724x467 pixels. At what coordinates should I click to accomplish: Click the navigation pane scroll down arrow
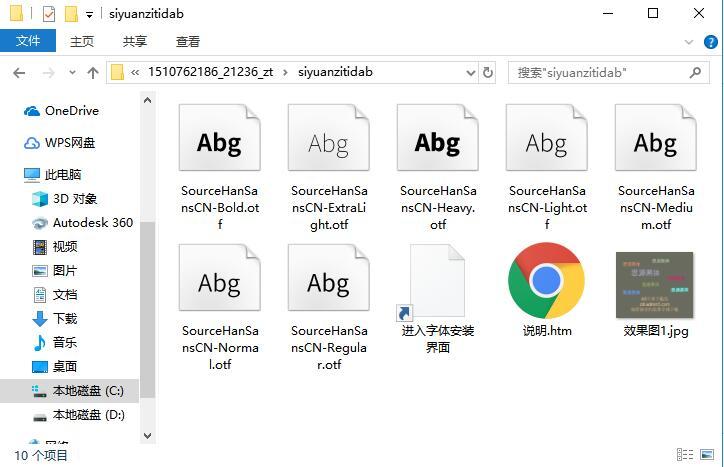[147, 435]
